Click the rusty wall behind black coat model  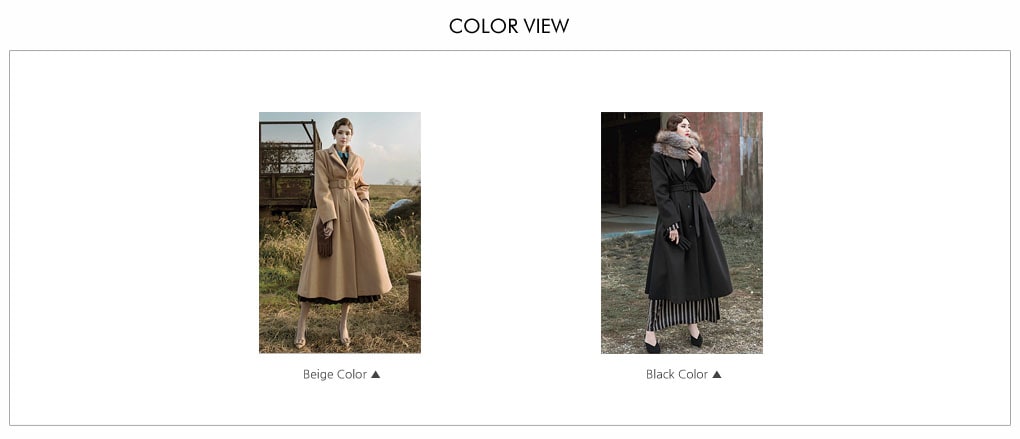732,163
